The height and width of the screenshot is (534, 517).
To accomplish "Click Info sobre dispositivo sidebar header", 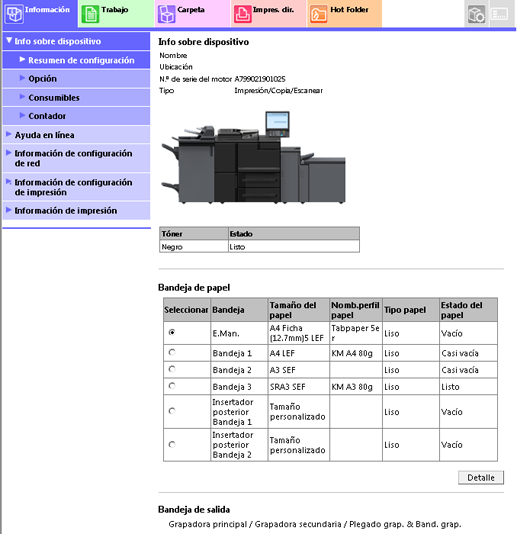I will pyautogui.click(x=76, y=41).
